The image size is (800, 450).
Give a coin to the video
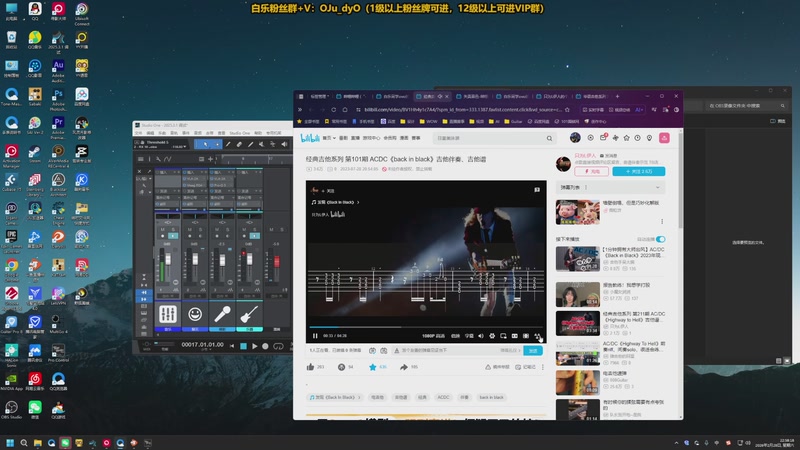tap(341, 367)
